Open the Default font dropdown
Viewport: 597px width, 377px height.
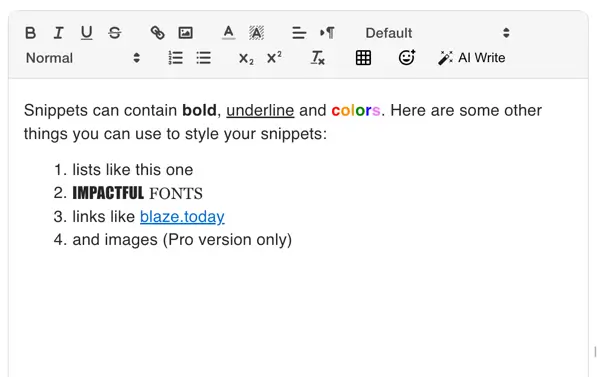pos(437,33)
